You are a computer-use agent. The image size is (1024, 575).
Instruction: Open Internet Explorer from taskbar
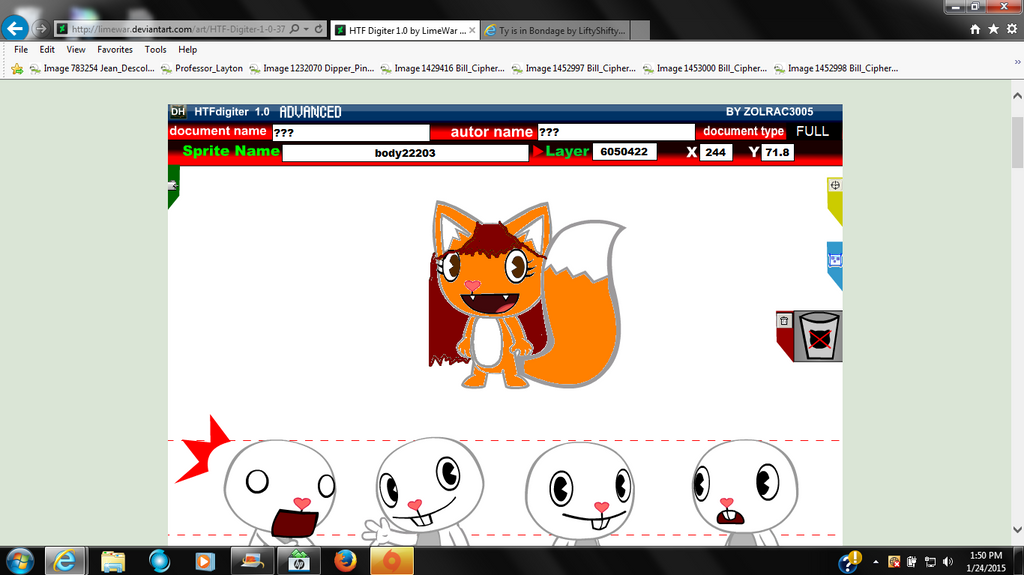pyautogui.click(x=65, y=561)
